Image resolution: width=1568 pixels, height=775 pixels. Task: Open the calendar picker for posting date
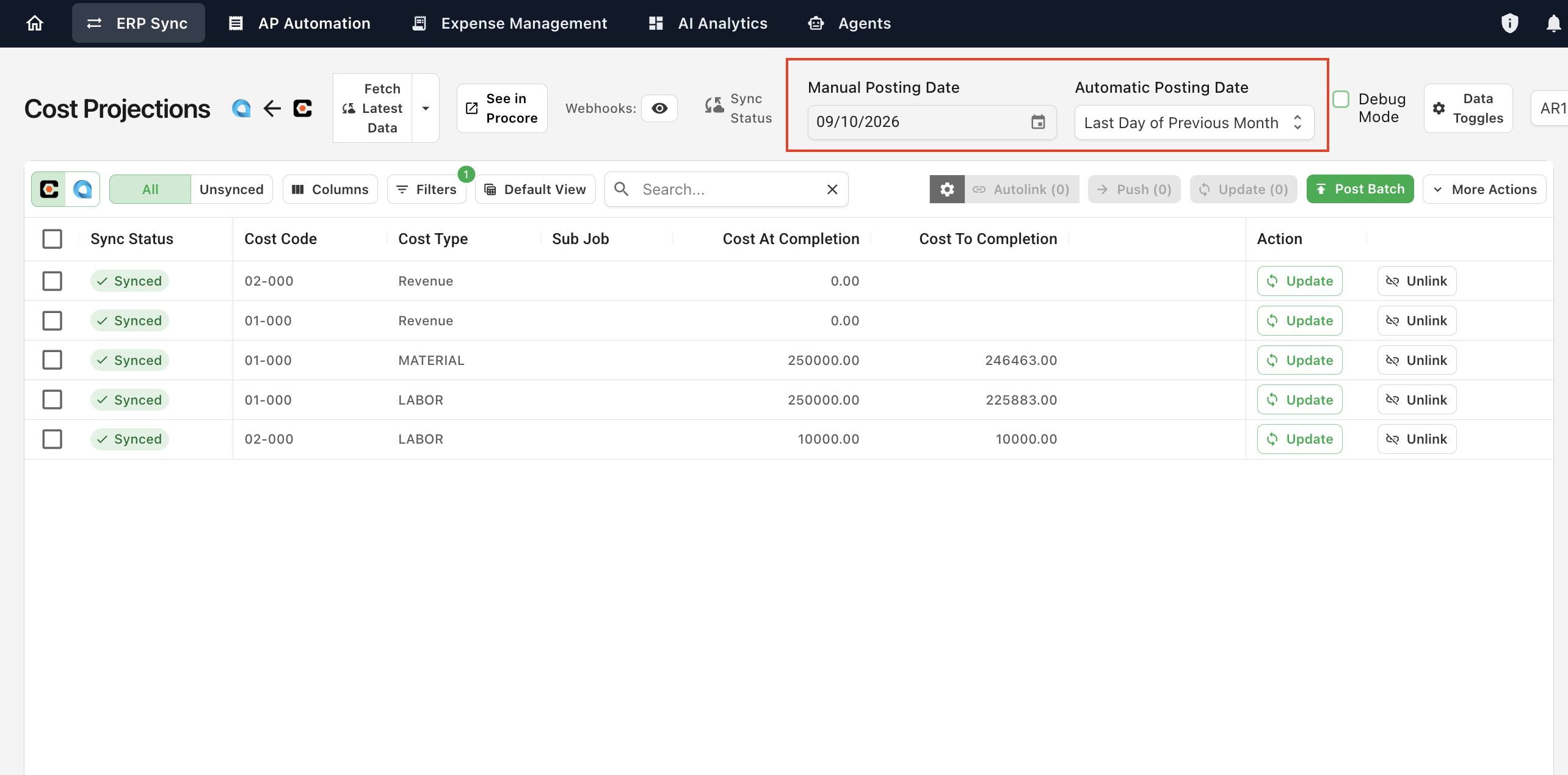[1038, 122]
